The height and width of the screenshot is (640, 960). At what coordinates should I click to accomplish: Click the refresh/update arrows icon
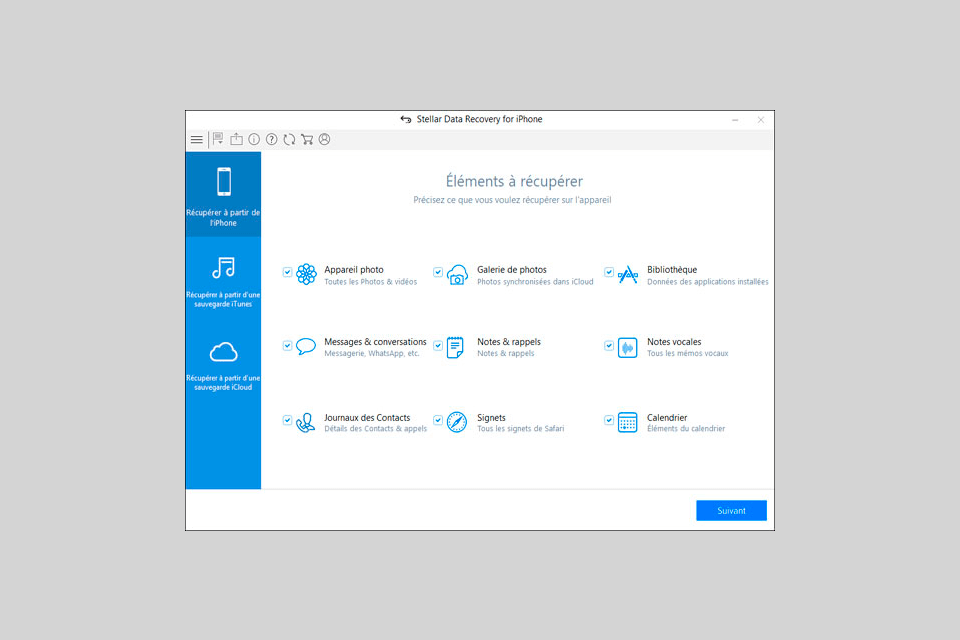coord(289,140)
